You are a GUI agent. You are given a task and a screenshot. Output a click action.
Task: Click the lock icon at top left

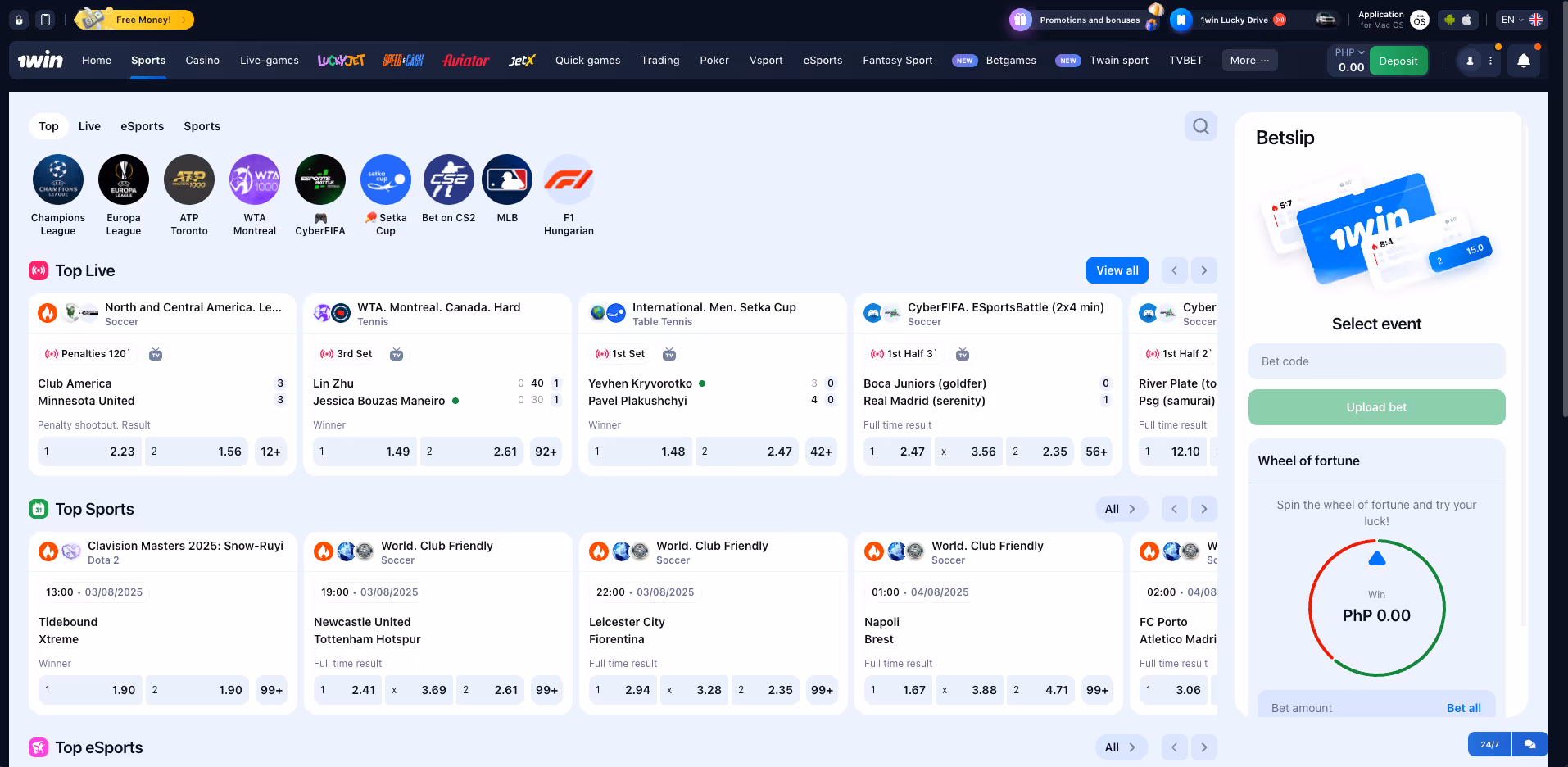coord(19,20)
